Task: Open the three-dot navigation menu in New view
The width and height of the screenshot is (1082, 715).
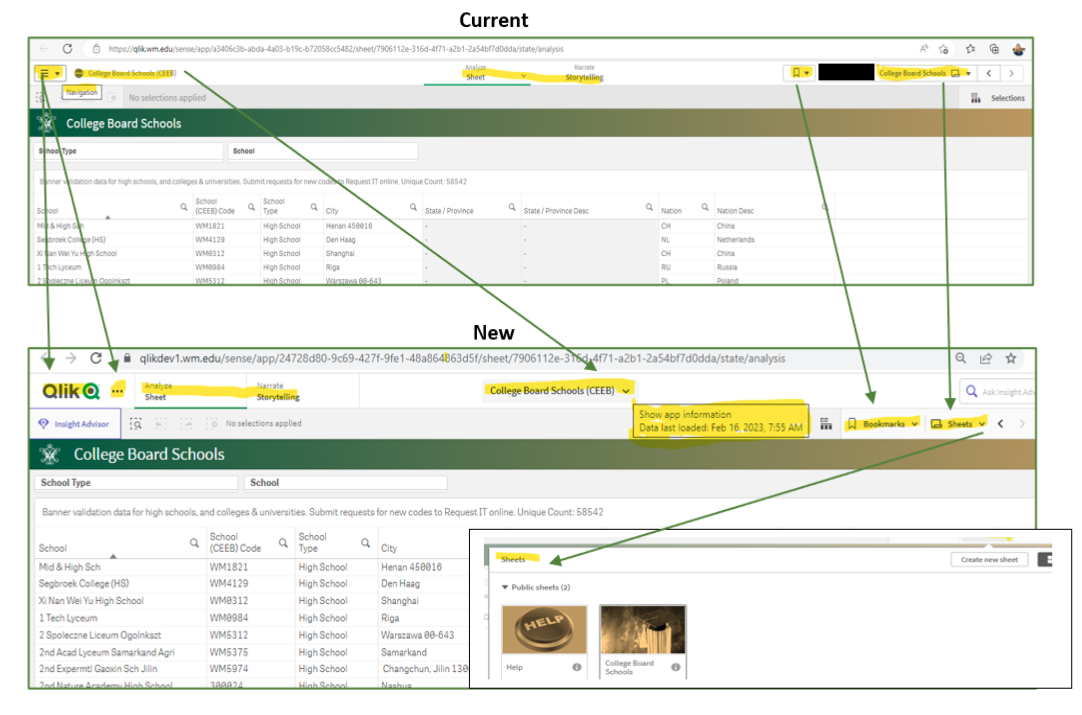Action: pyautogui.click(x=117, y=391)
